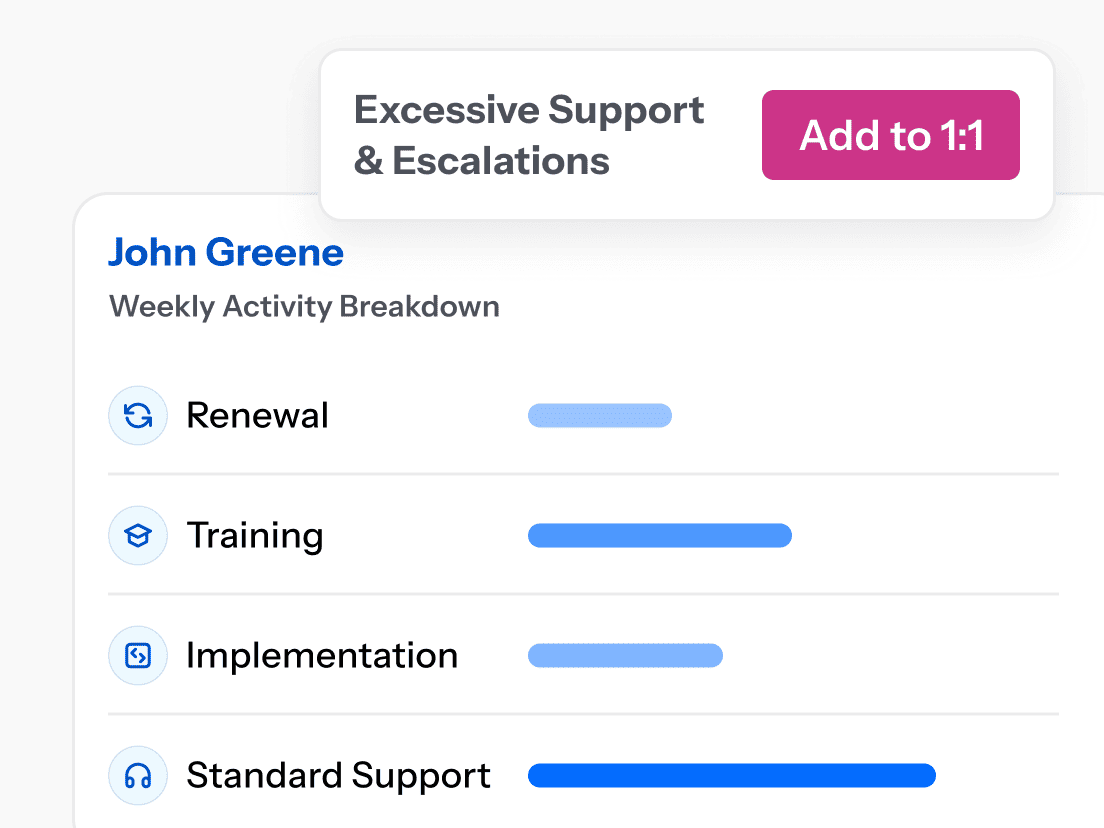Select the Standard Support activity label
The height and width of the screenshot is (828, 1104).
coord(338,775)
